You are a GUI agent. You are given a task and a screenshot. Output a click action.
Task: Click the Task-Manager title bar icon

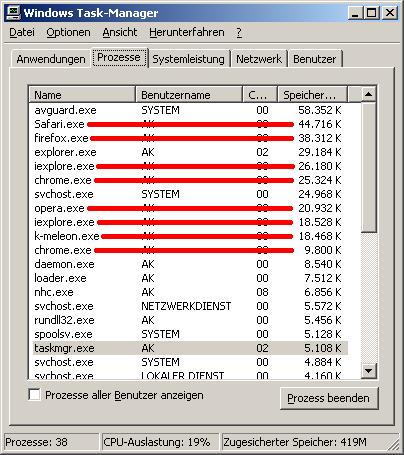14,13
